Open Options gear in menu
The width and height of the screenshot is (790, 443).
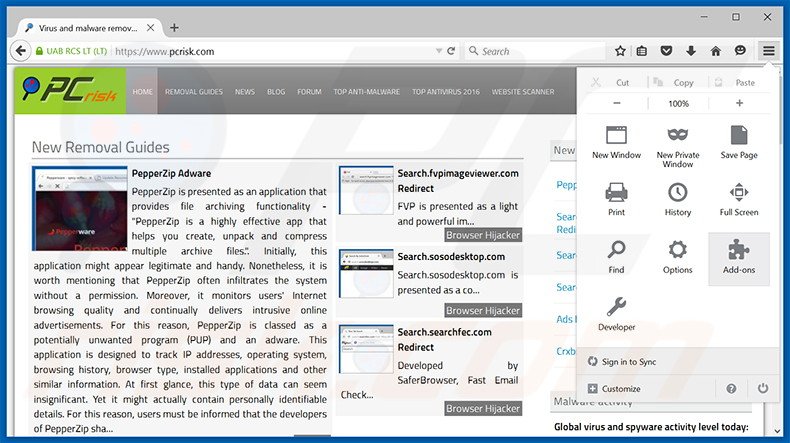pos(678,257)
